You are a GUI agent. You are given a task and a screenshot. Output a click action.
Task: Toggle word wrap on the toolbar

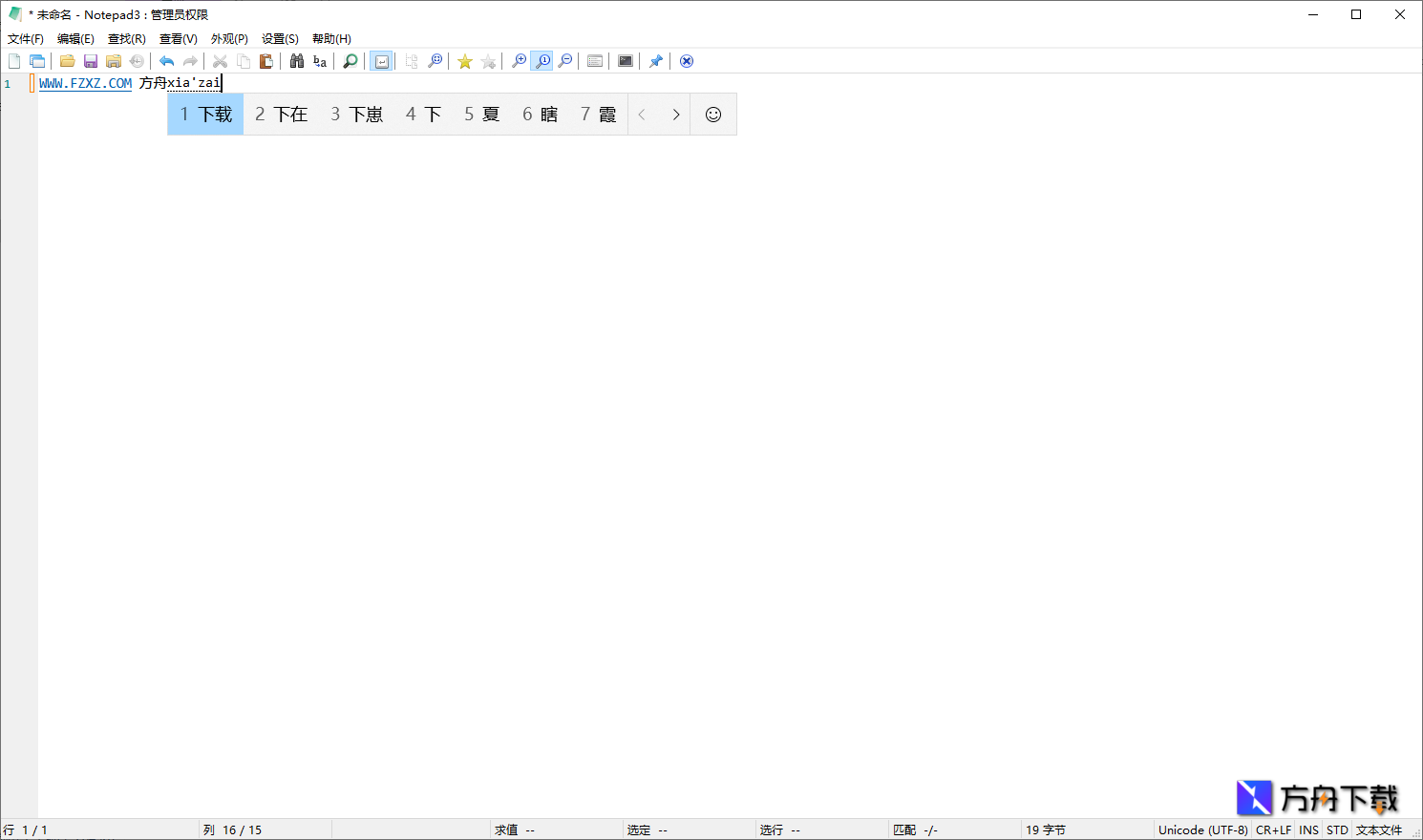(381, 60)
